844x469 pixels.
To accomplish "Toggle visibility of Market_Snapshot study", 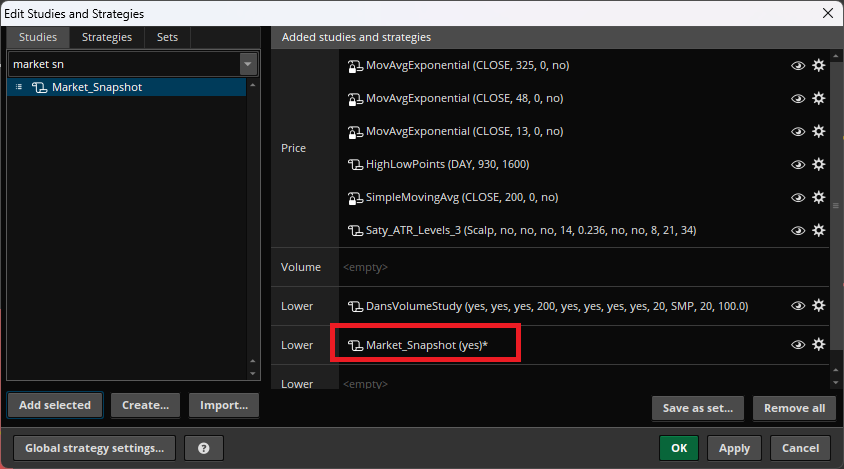I will (x=798, y=344).
